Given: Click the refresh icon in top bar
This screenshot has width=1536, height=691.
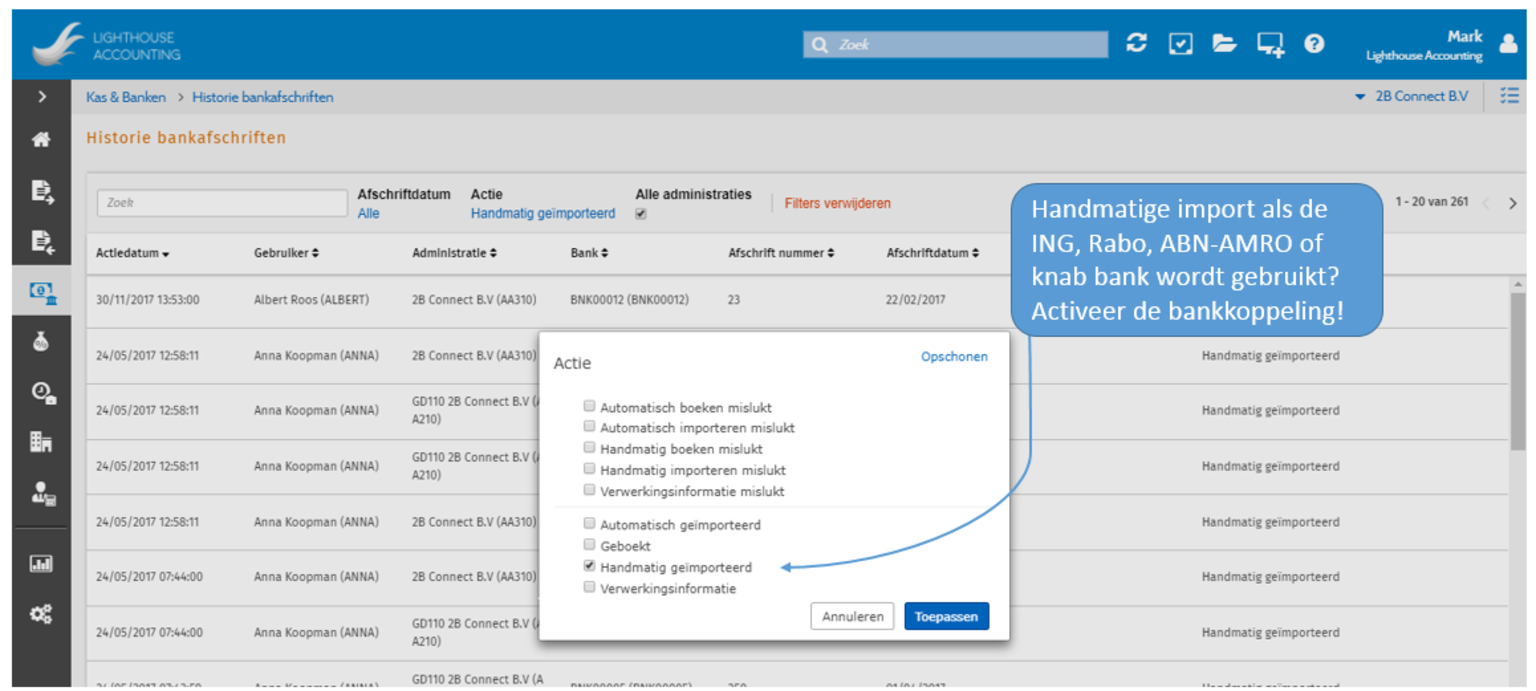Looking at the screenshot, I should (x=1136, y=44).
